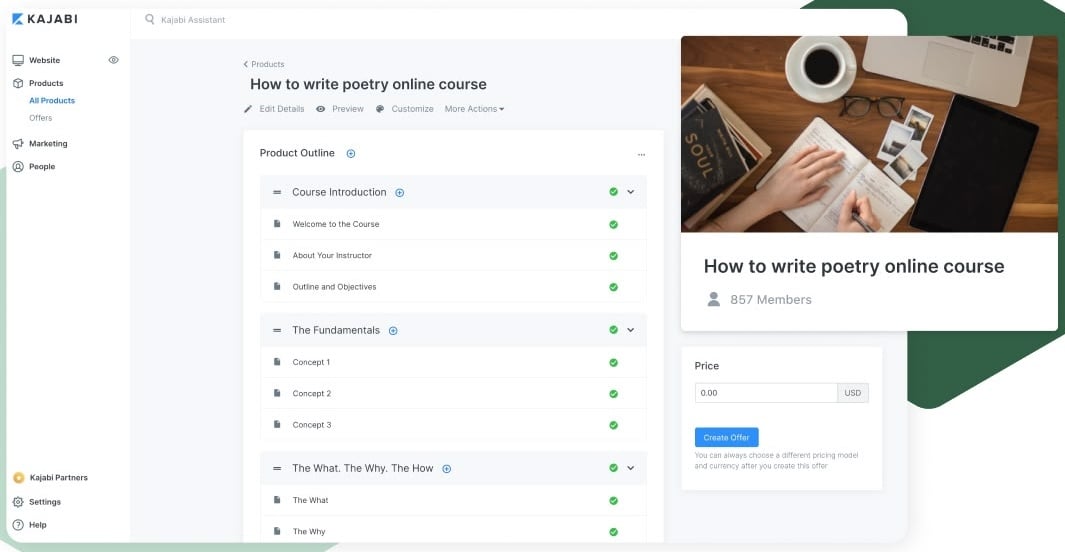The width and height of the screenshot is (1065, 552).
Task: Select Offers in sidebar
Action: point(40,118)
